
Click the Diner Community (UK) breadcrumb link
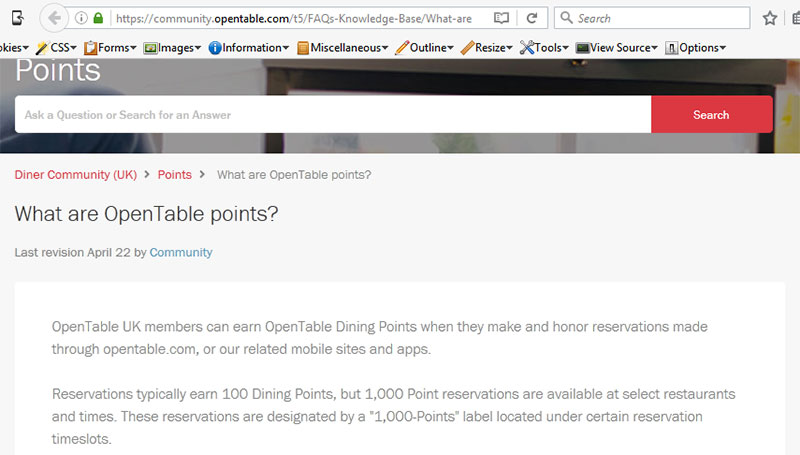click(76, 175)
